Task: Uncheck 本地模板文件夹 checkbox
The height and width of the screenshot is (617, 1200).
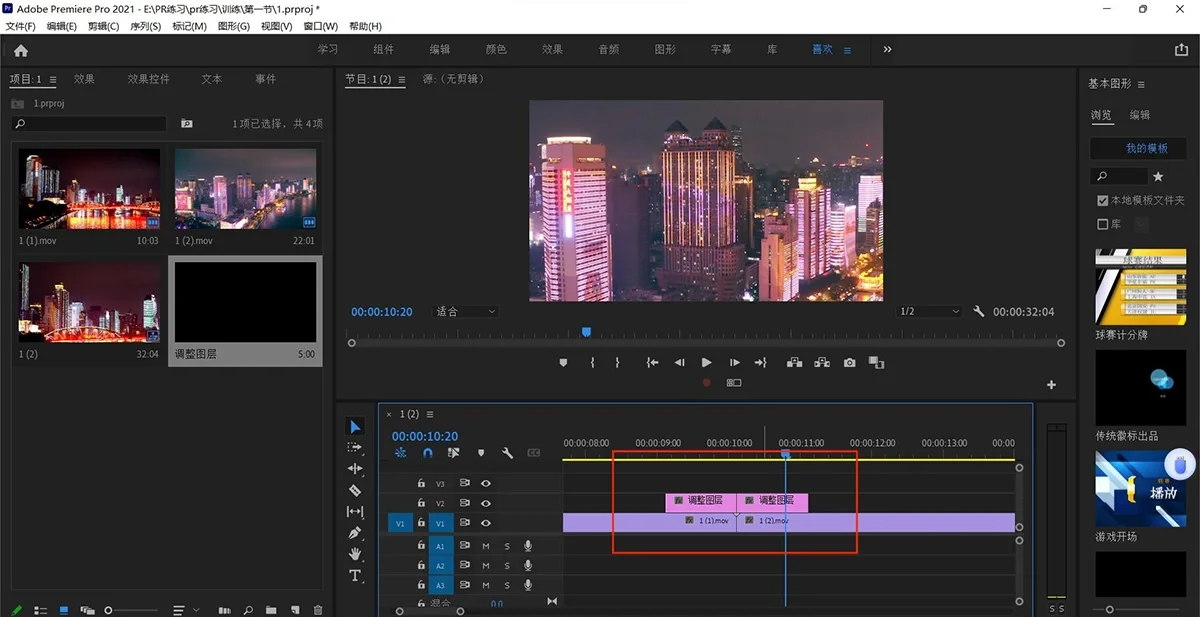Action: (1103, 201)
